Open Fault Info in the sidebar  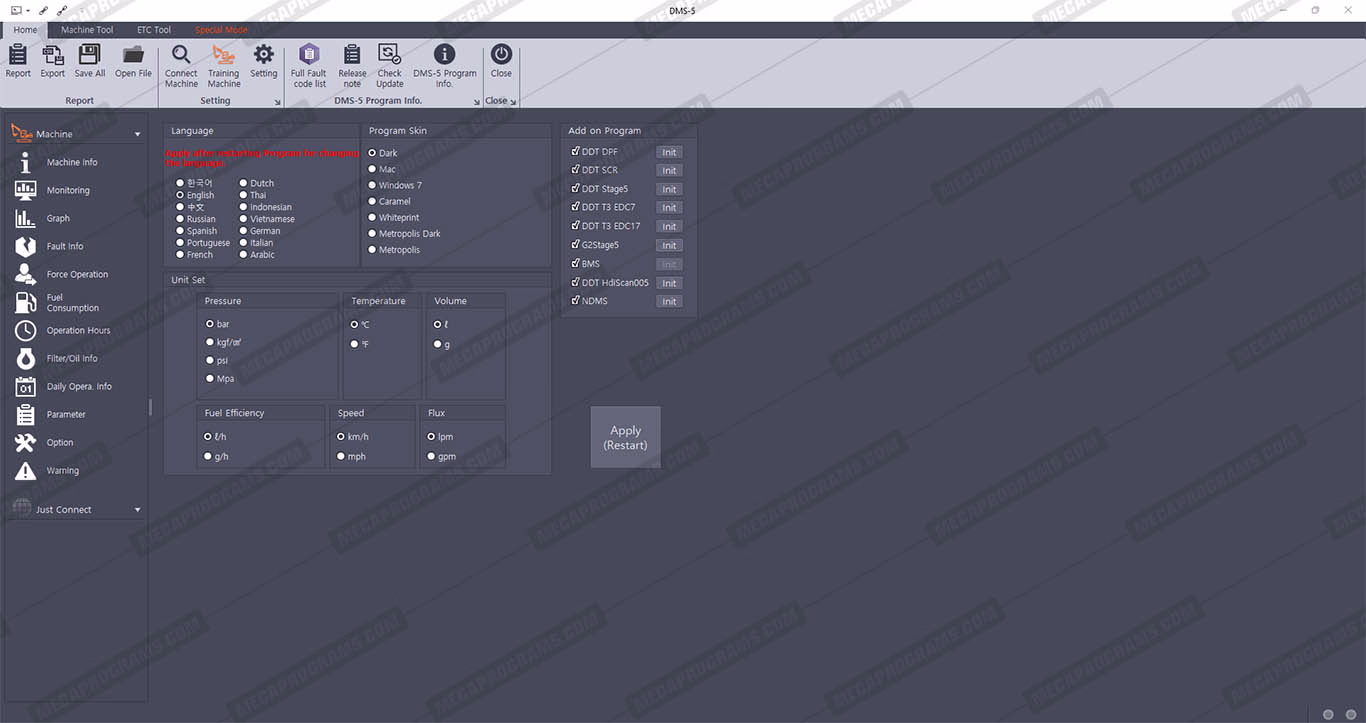pos(64,246)
